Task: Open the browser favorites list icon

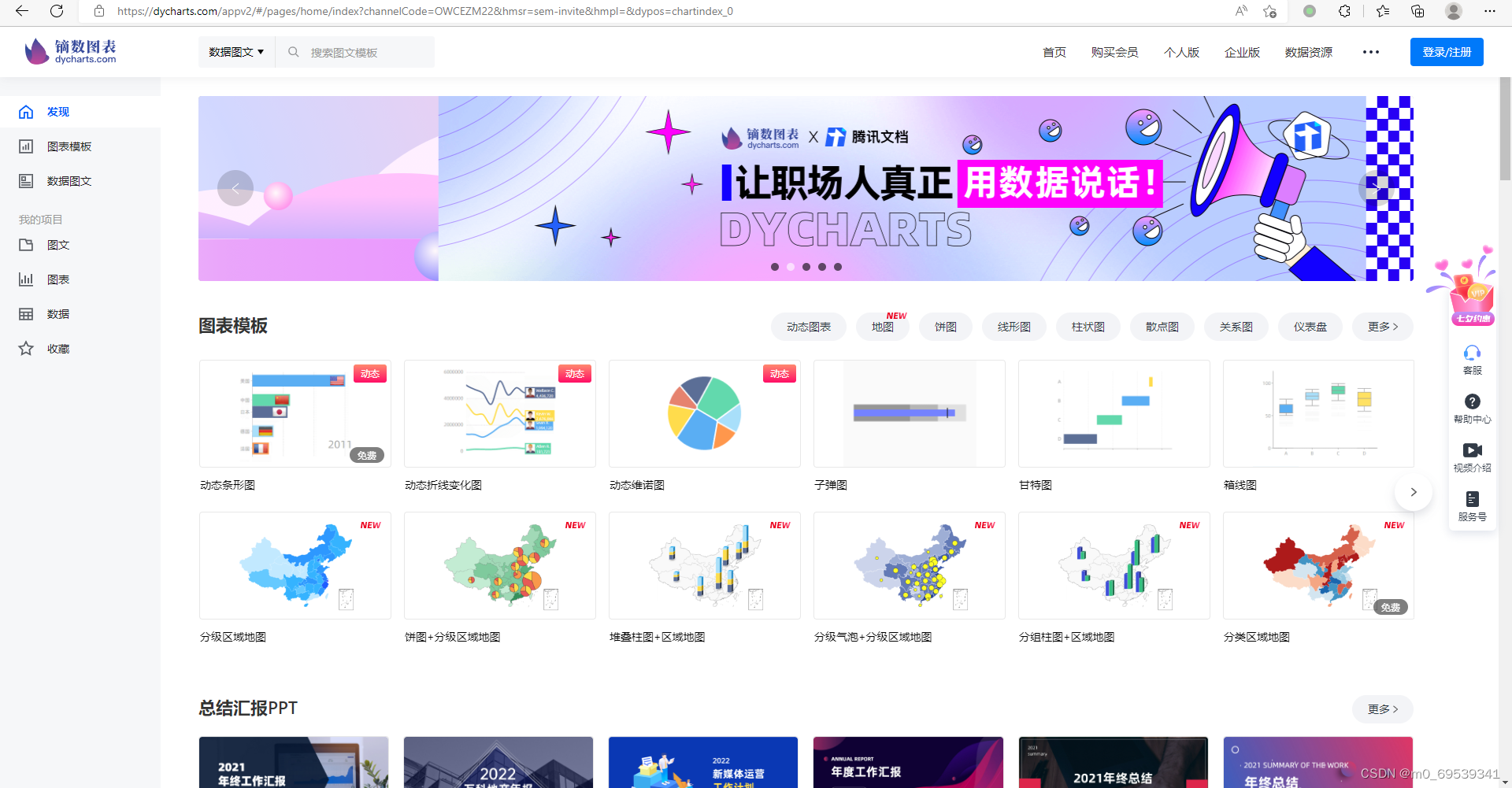Action: pos(1383,11)
